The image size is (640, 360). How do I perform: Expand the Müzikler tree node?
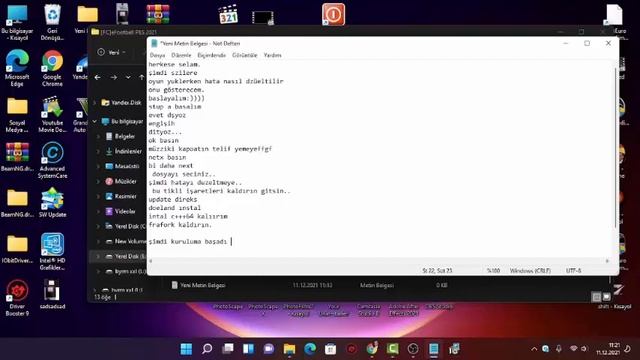pos(98,182)
